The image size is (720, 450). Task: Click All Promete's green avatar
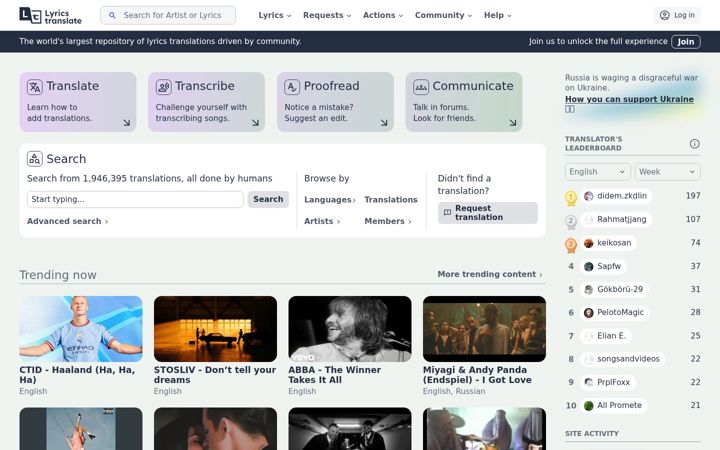point(588,405)
